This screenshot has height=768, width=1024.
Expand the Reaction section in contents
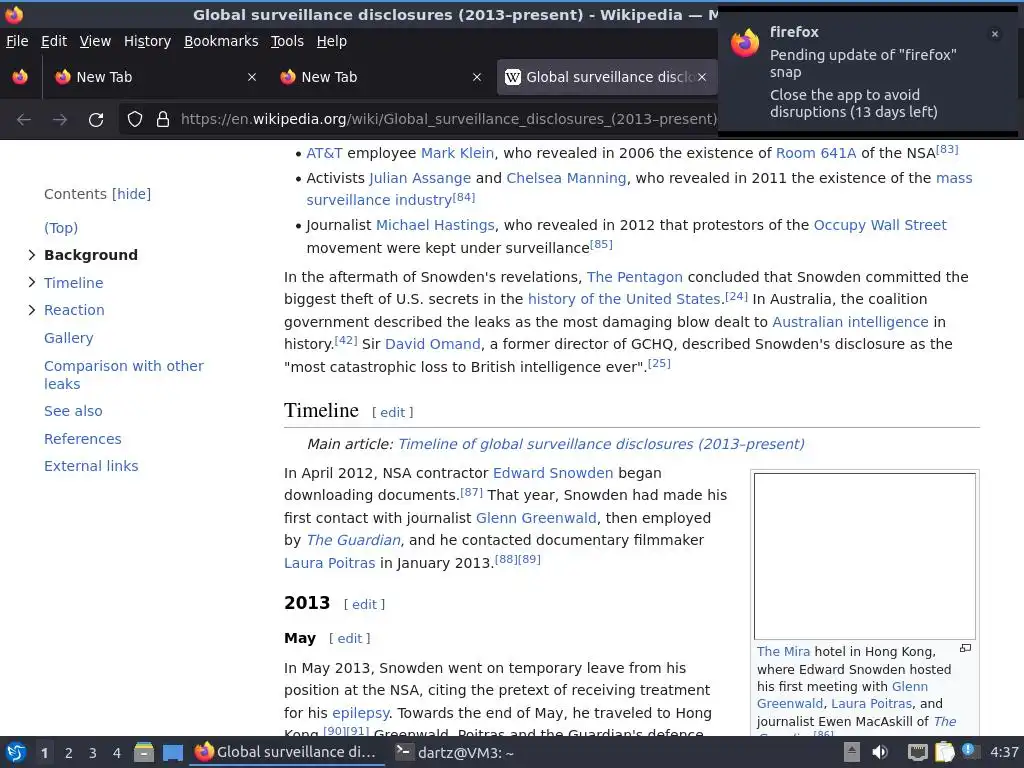[31, 310]
